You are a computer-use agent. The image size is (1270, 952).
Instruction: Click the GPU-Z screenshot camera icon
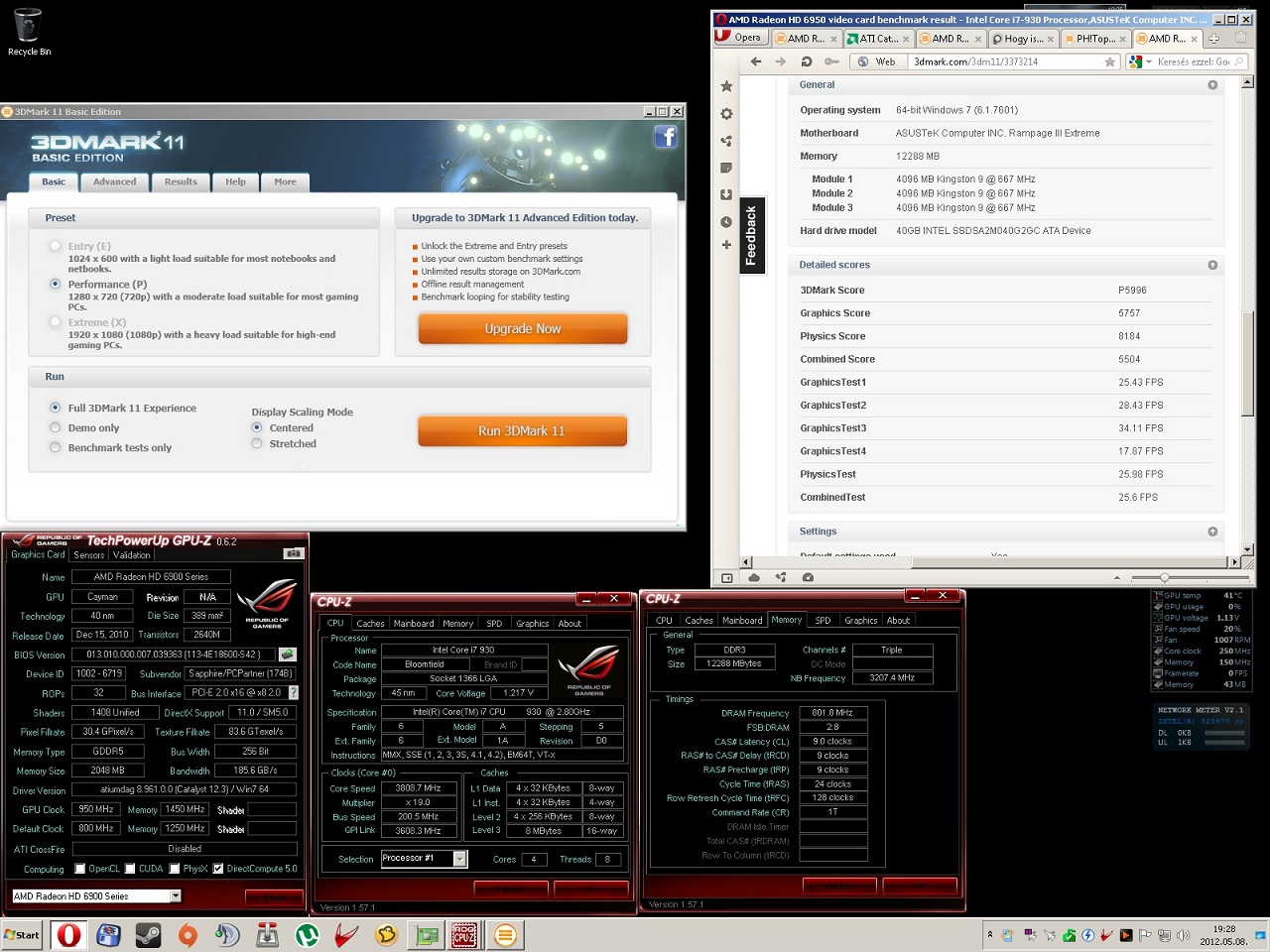[293, 553]
